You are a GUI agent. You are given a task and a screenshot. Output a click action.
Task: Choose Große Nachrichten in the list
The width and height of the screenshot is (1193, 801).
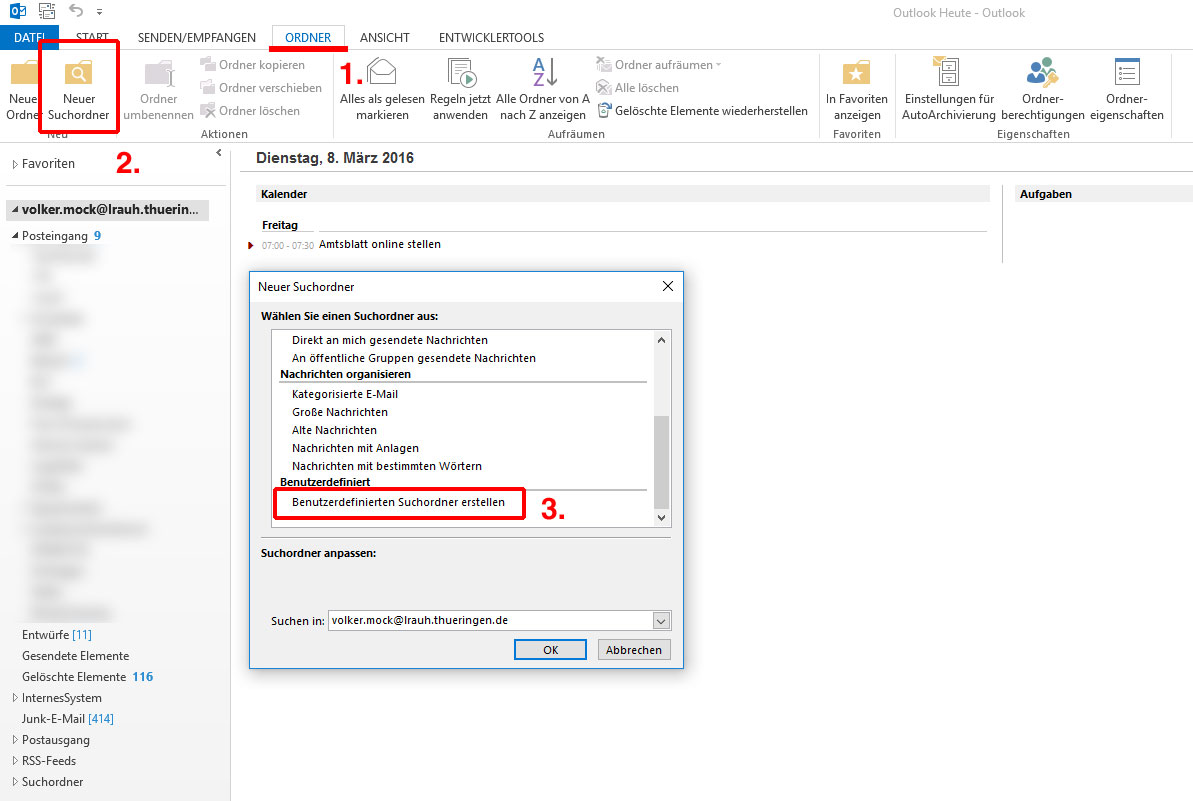coord(340,412)
